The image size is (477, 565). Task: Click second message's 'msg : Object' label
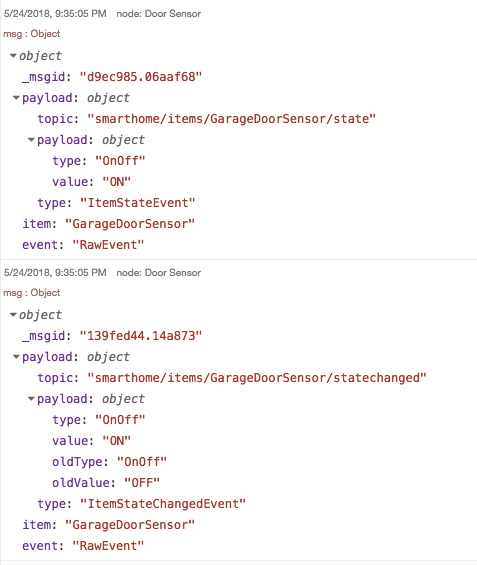point(32,293)
